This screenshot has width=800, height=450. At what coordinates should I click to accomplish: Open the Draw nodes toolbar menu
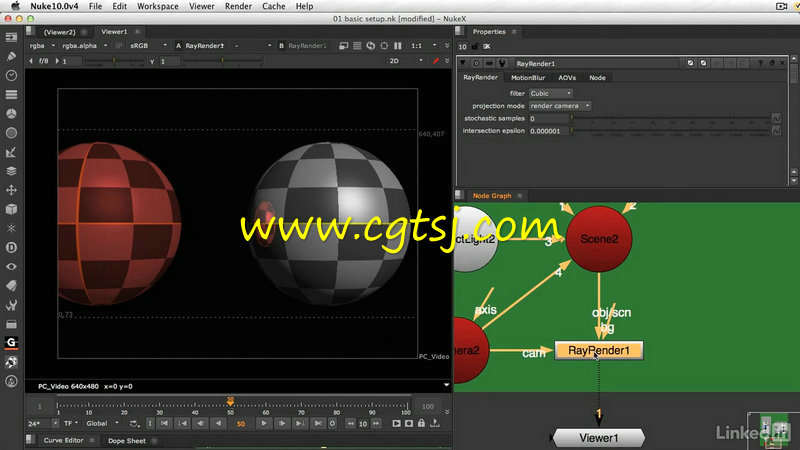coord(11,56)
